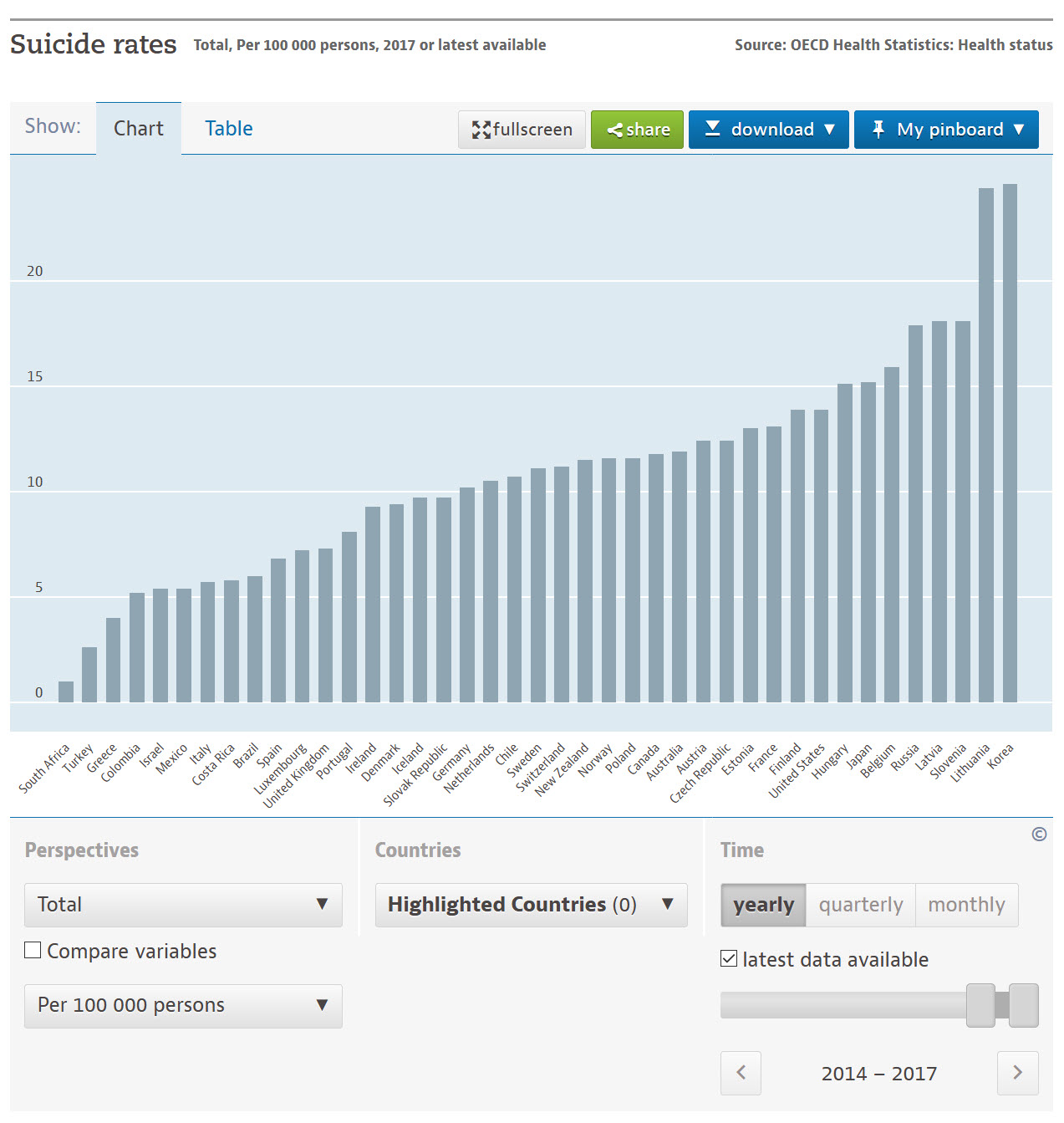1064x1123 pixels.
Task: Click the pushpin icon on My pinboard
Action: pyautogui.click(x=878, y=129)
